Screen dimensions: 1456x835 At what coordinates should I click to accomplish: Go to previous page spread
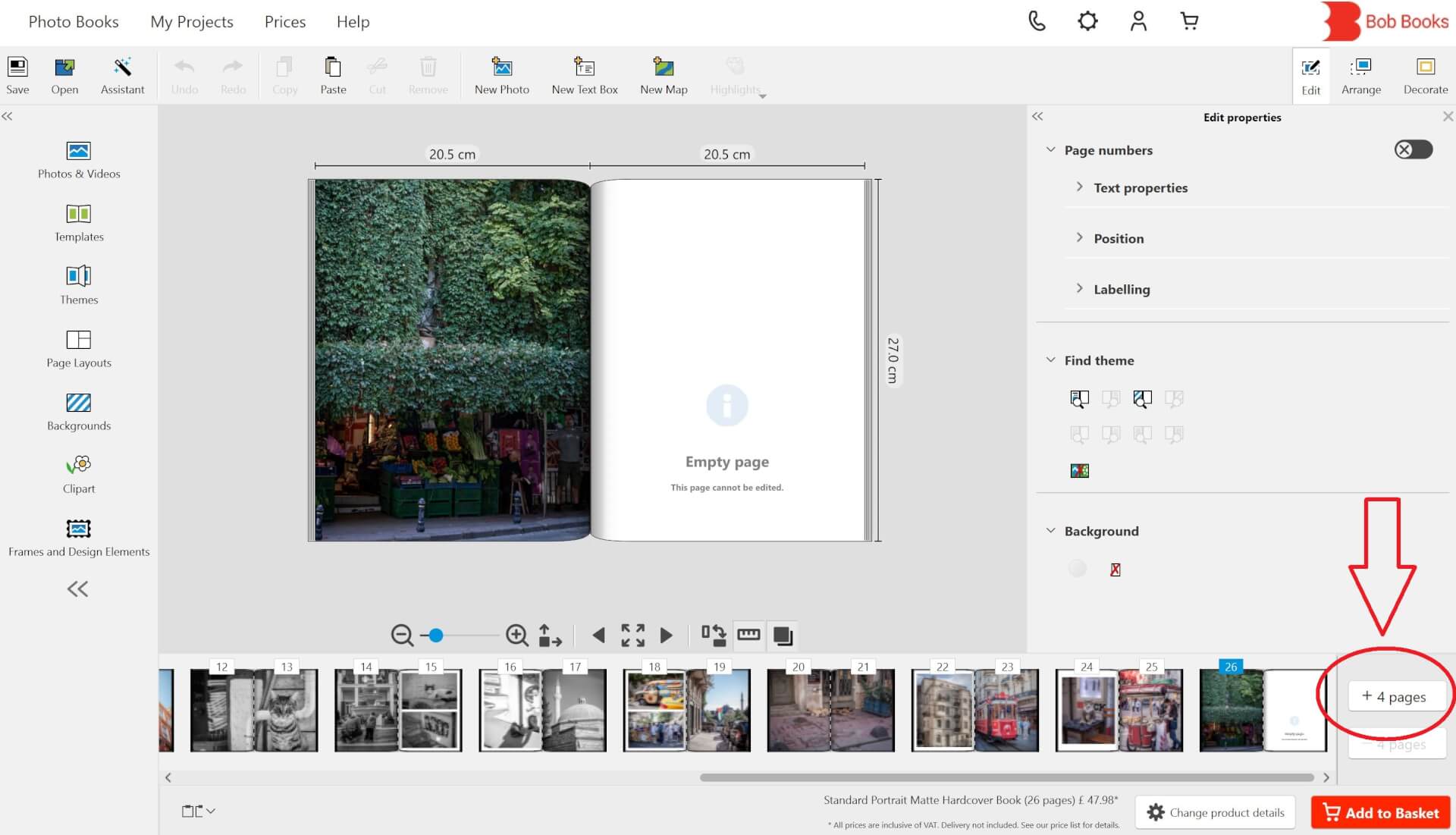coord(598,635)
